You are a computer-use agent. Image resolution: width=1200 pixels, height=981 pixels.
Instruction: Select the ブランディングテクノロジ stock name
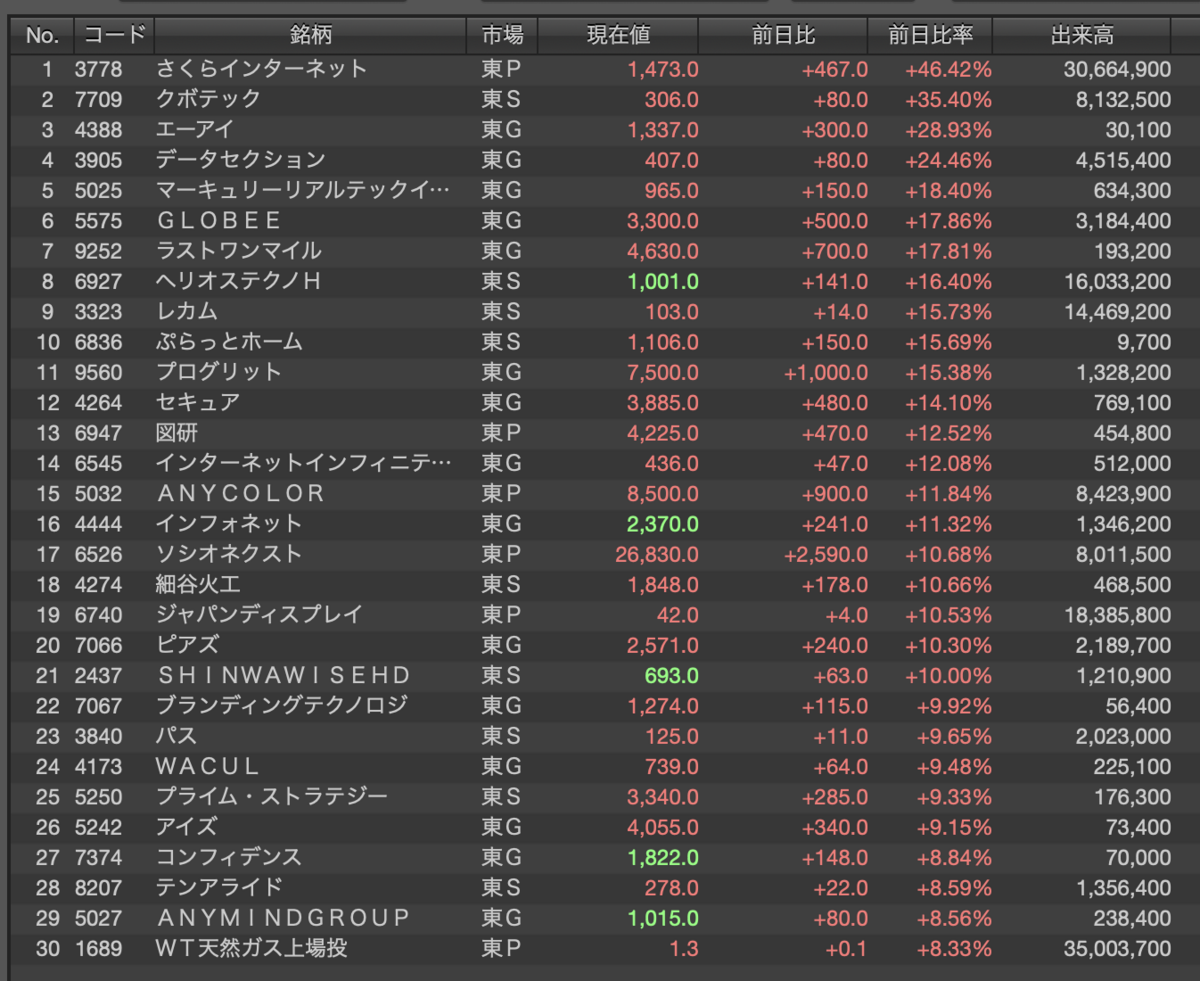click(x=282, y=705)
